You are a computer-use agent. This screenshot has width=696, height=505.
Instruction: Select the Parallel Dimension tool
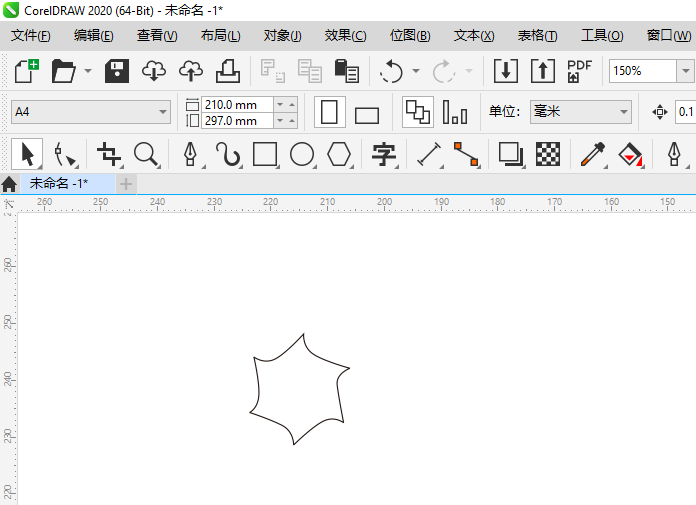pos(429,155)
